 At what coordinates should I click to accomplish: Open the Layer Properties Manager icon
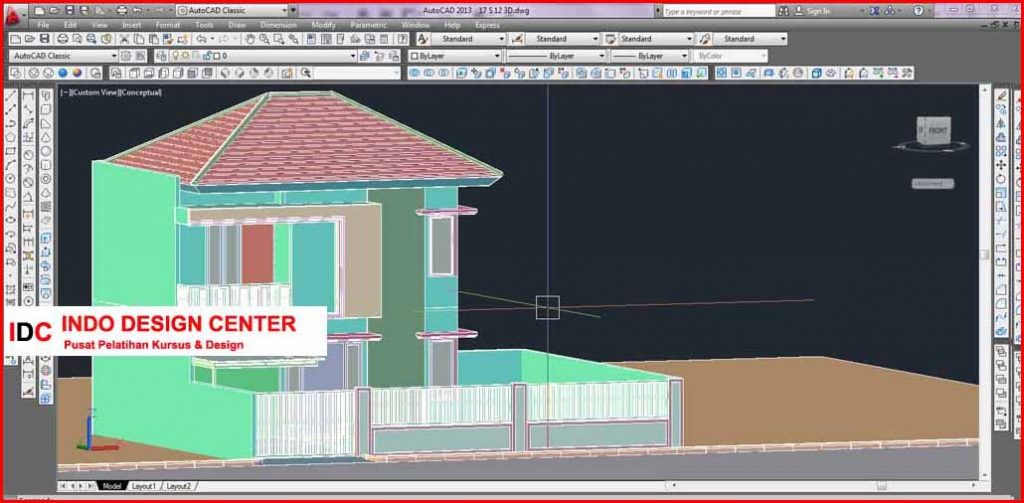click(161, 56)
